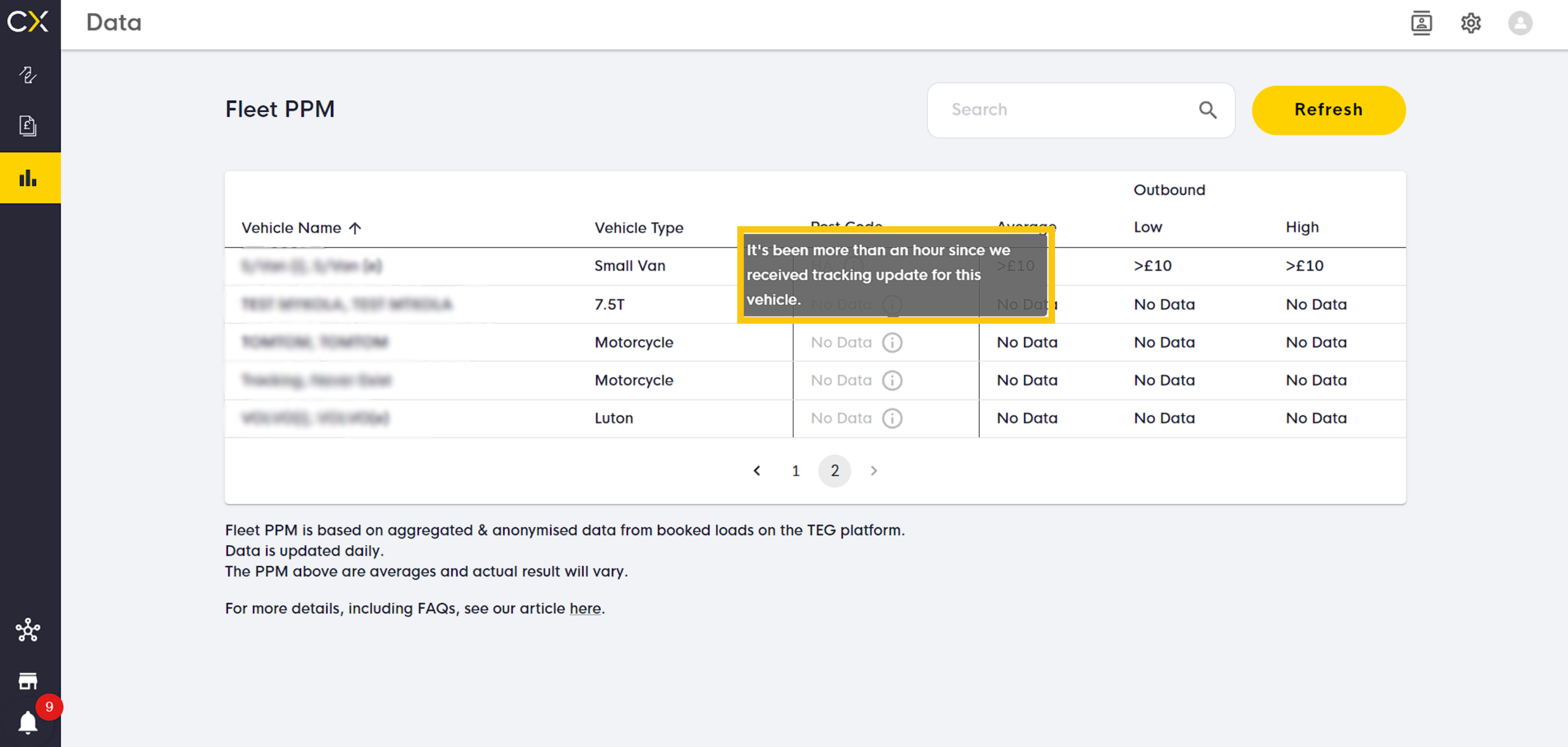The width and height of the screenshot is (1568, 747).
Task: Click the CX logo icon
Action: tap(28, 22)
